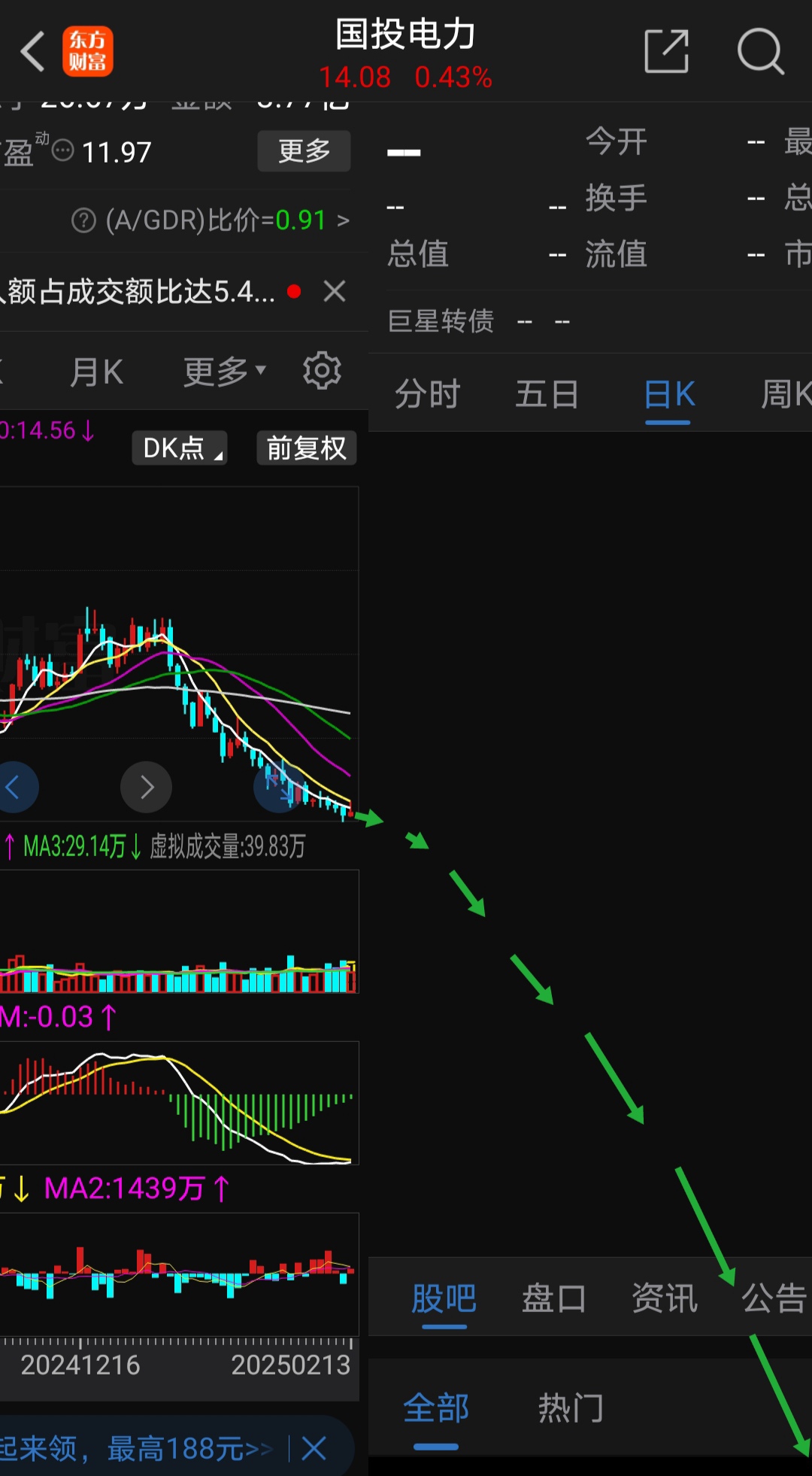Tap the candlestick K-line chart area
Screen dimensions: 812x1476
coord(179,653)
